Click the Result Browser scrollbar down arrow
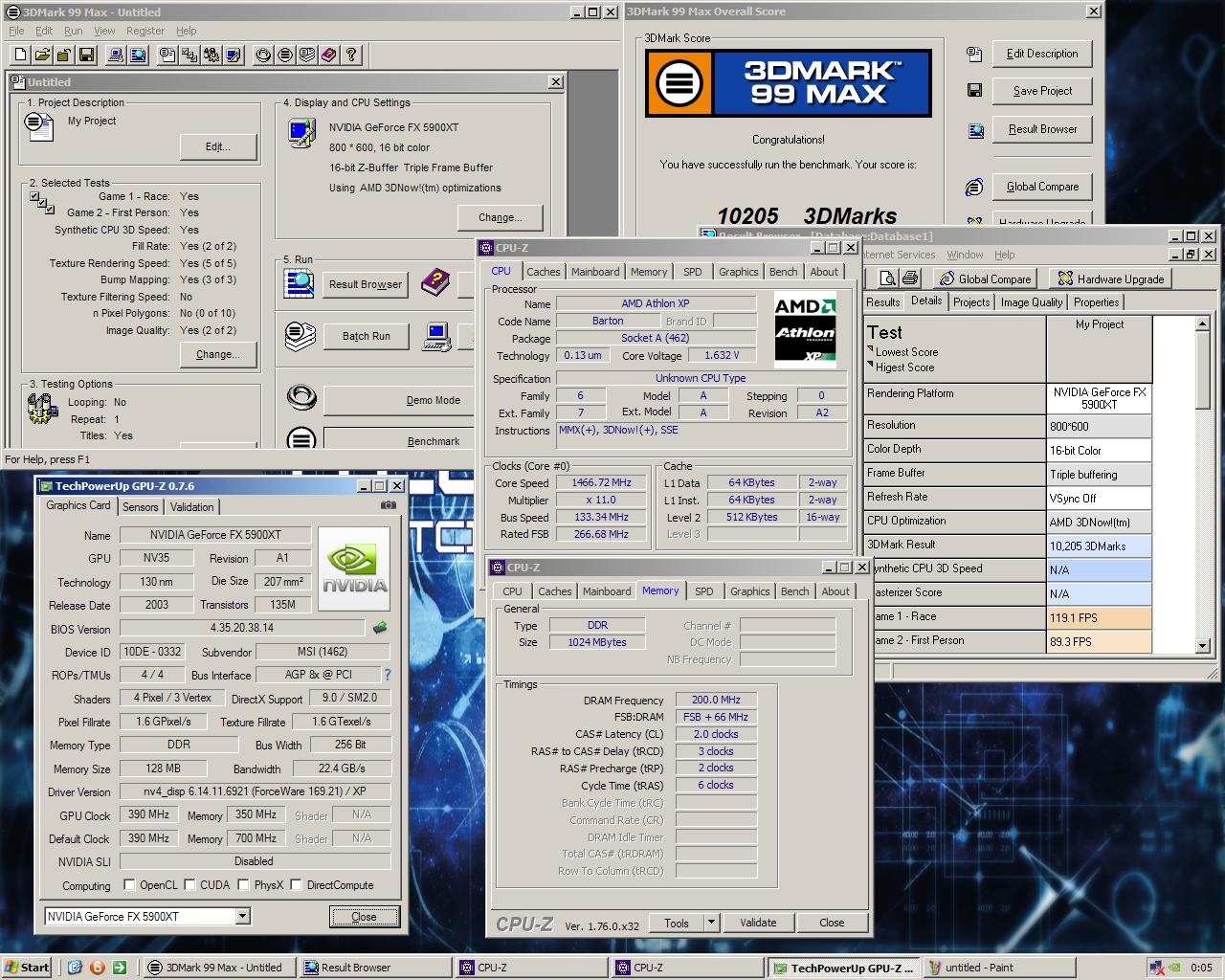1225x980 pixels. [1203, 646]
